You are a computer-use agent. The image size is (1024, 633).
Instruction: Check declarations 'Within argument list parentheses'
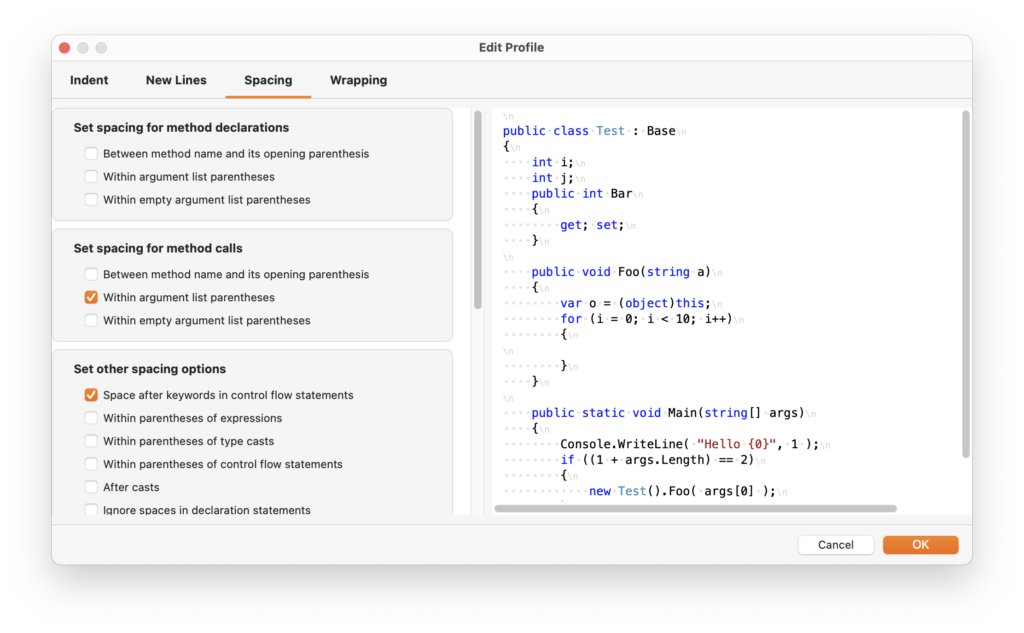point(91,176)
